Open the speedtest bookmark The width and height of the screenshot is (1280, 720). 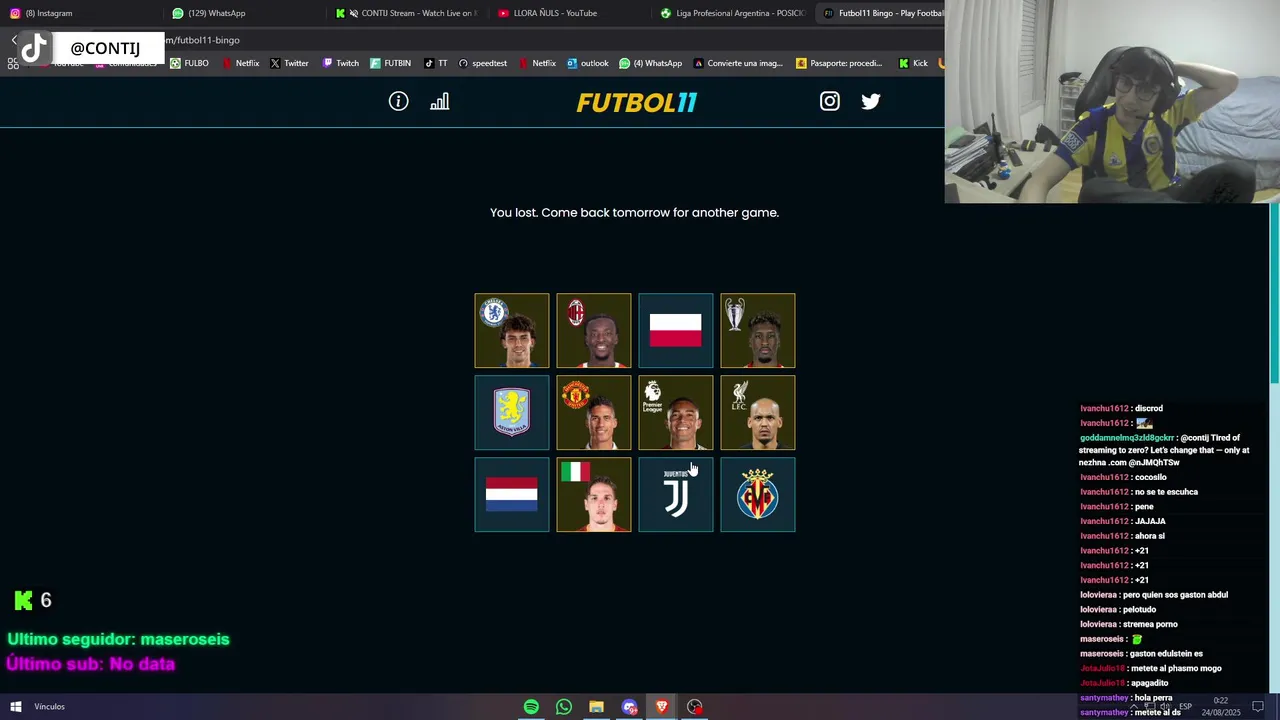(482, 63)
